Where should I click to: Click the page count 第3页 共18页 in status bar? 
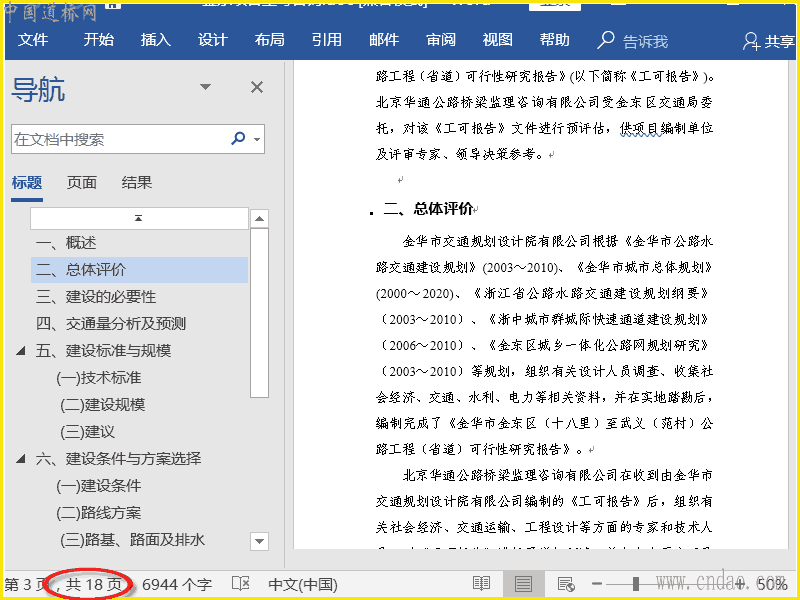64,585
